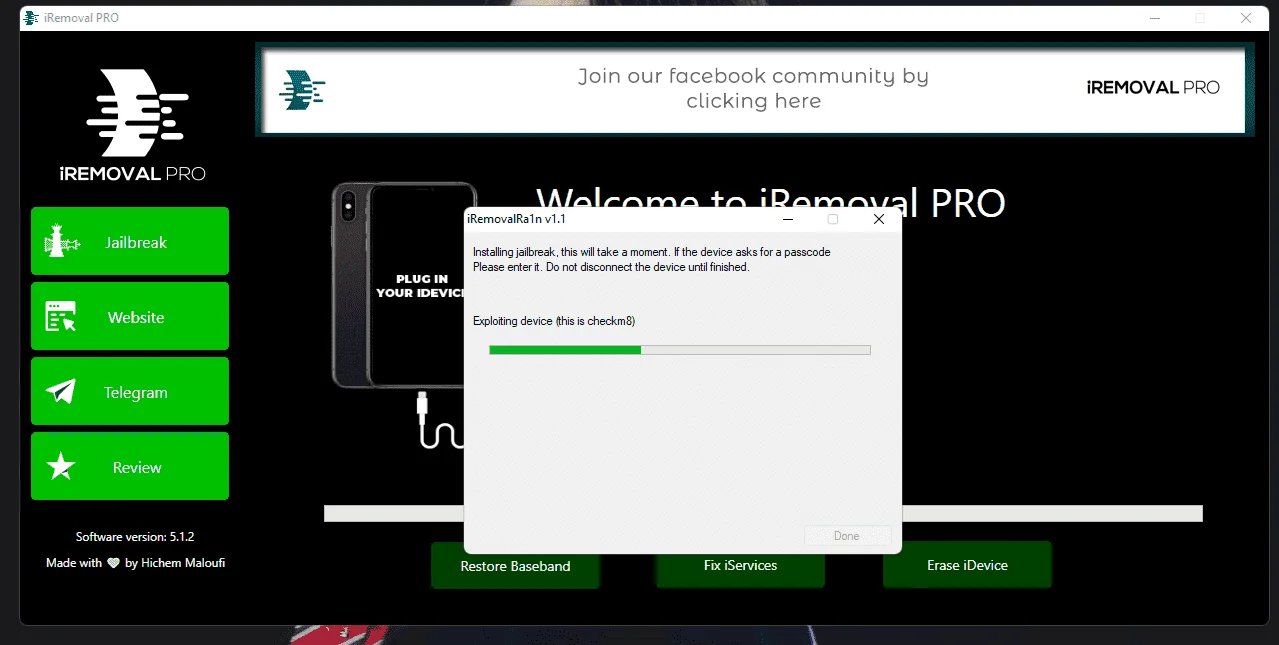Click the iREMOVAL PRO text in banner
The image size is (1279, 645).
tap(1153, 87)
